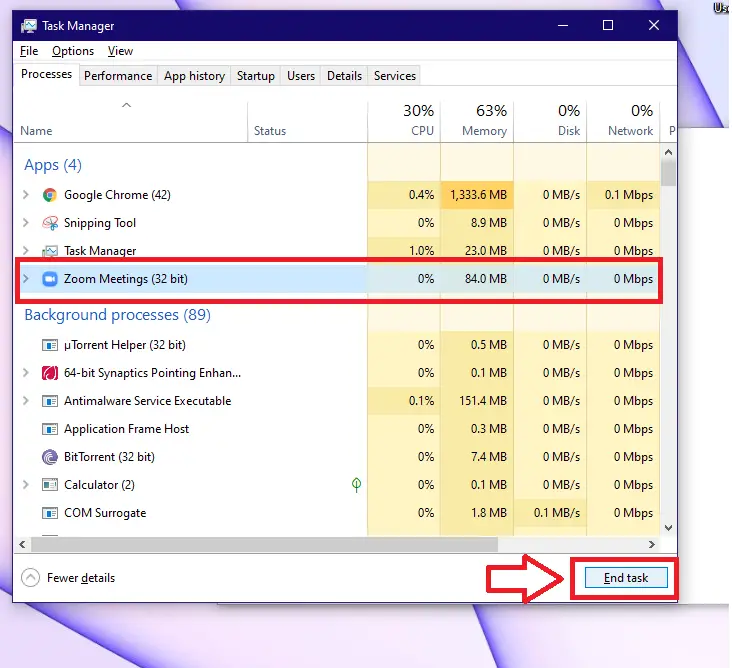Image resolution: width=732 pixels, height=668 pixels.
Task: Expand the Antimalware Service Executable entry
Action: [x=26, y=401]
